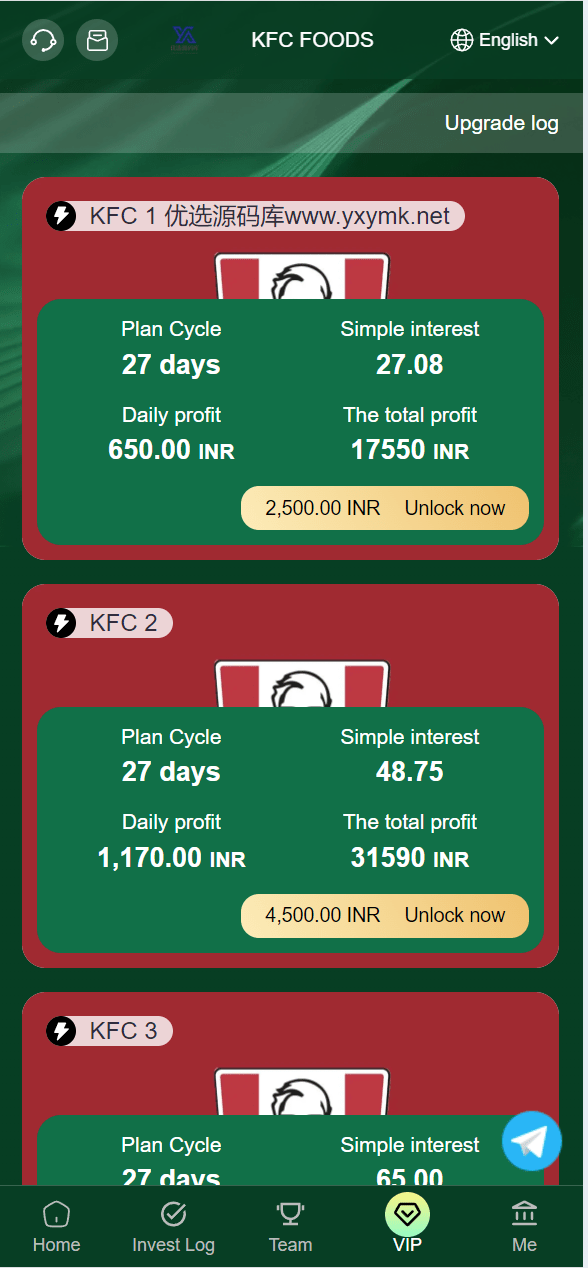Tap the blue app logo in header

point(184,39)
